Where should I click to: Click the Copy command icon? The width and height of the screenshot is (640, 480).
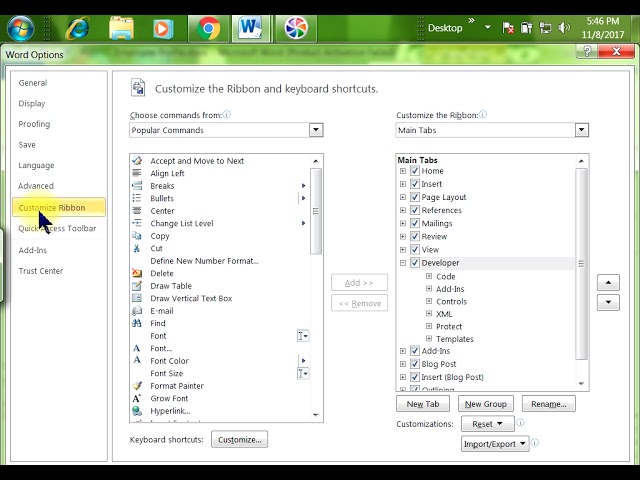(137, 236)
